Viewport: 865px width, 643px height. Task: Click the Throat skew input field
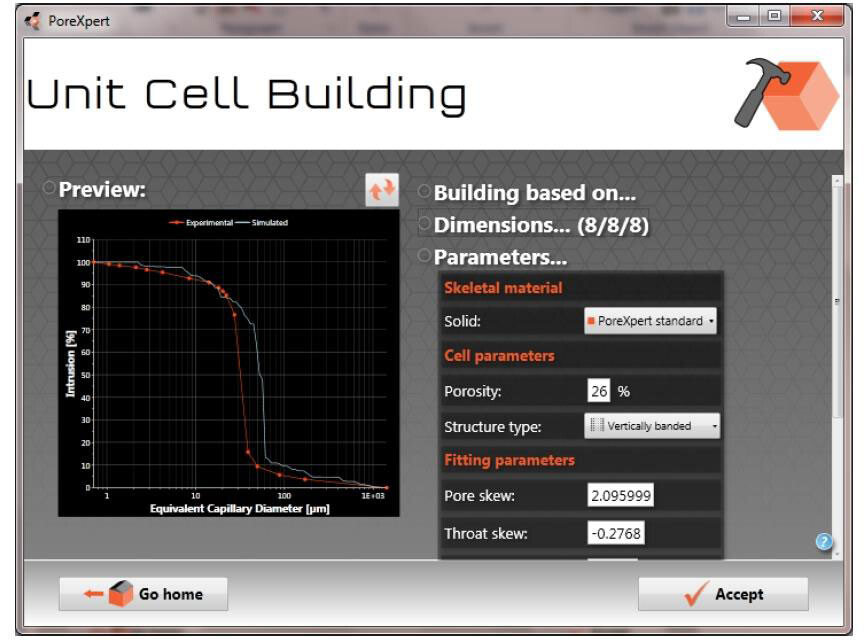[616, 533]
